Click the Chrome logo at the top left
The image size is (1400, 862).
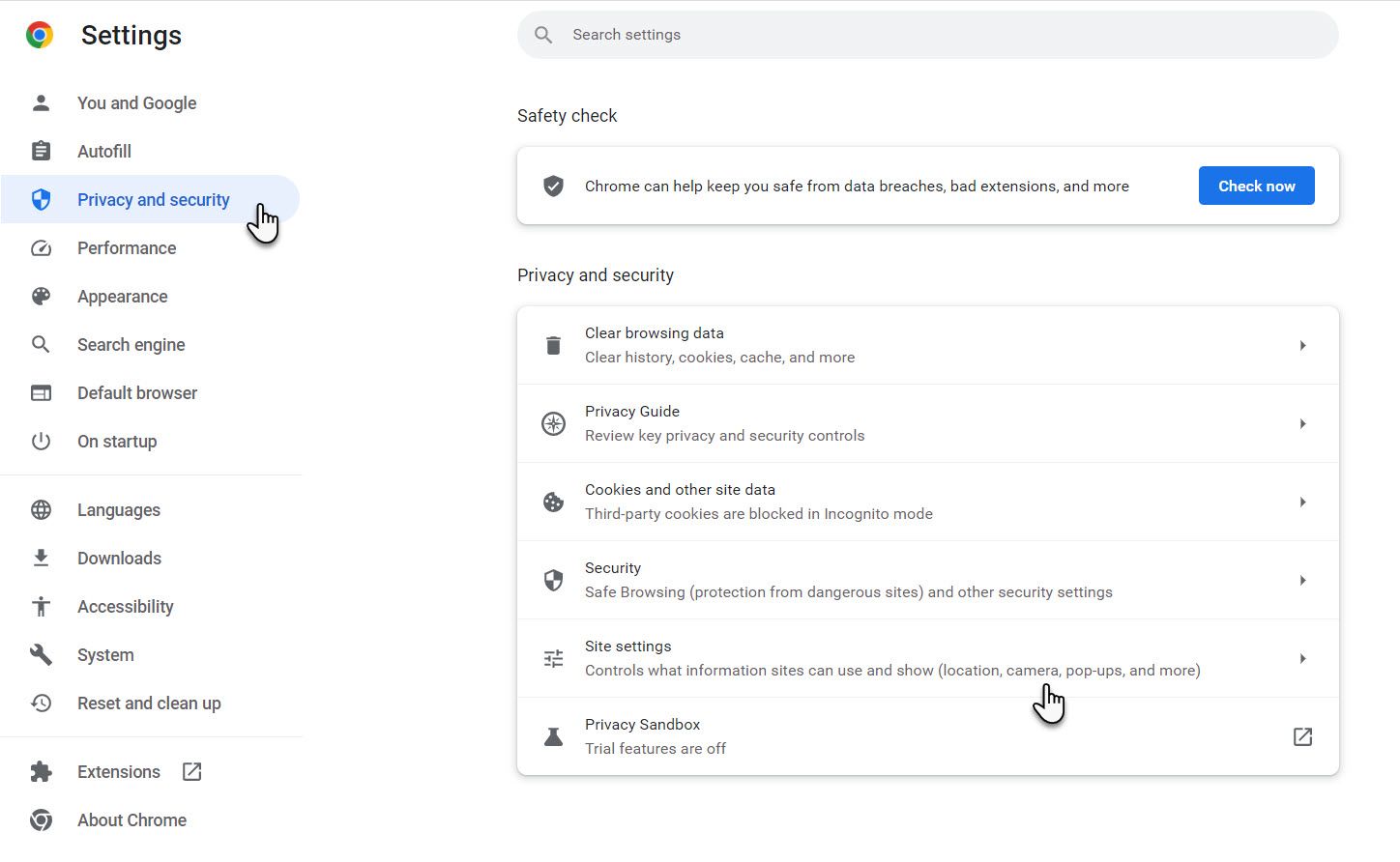point(38,34)
